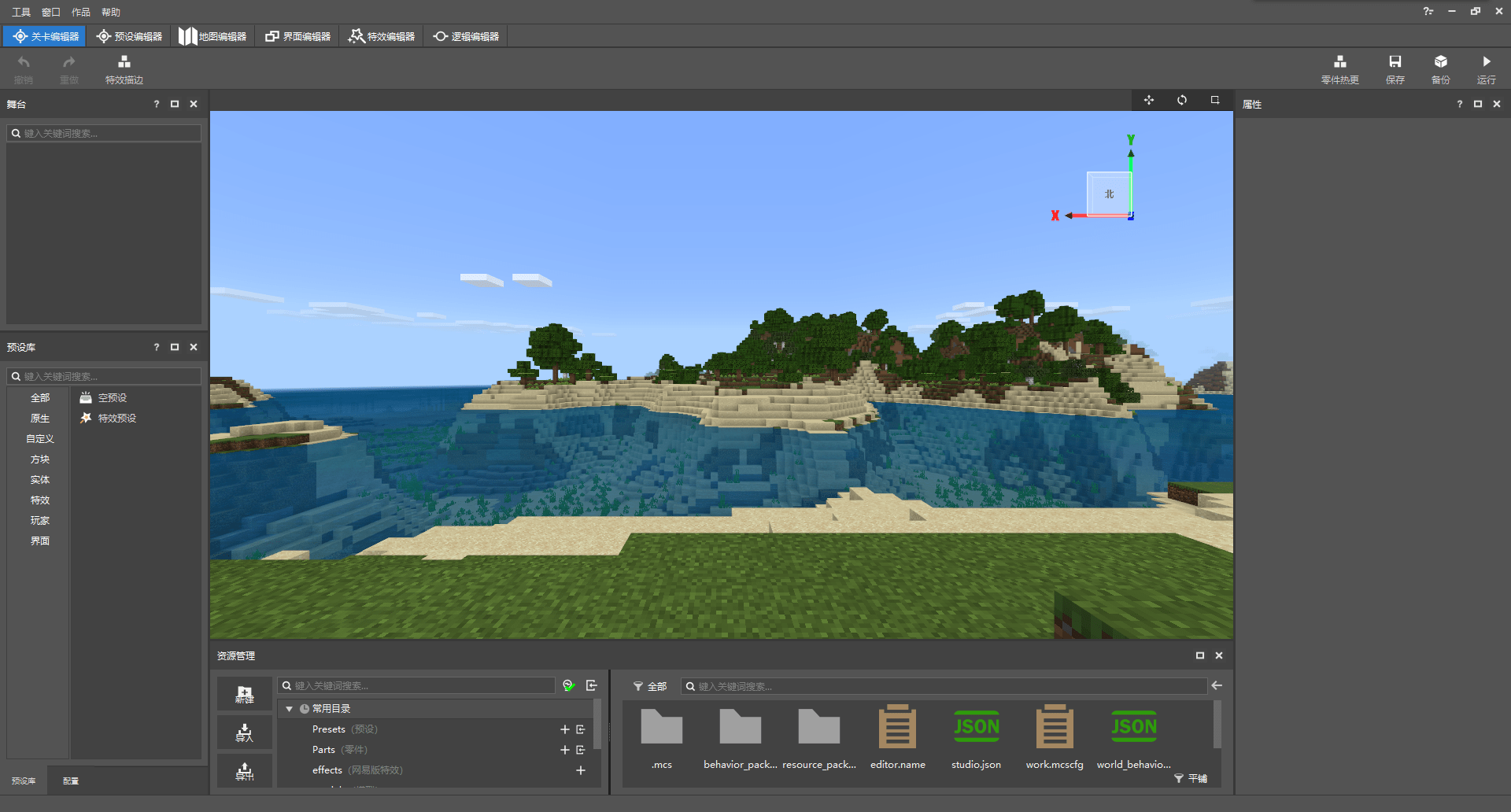Switch to the 预设库 bottom tab
Viewport: 1511px width, 812px height.
coord(24,781)
